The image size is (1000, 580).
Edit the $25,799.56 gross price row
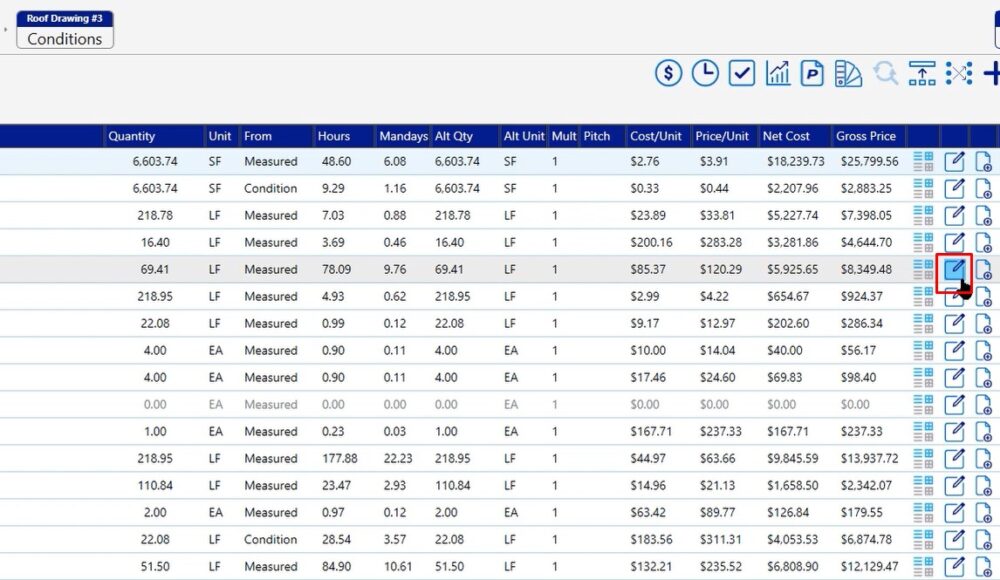tap(955, 161)
